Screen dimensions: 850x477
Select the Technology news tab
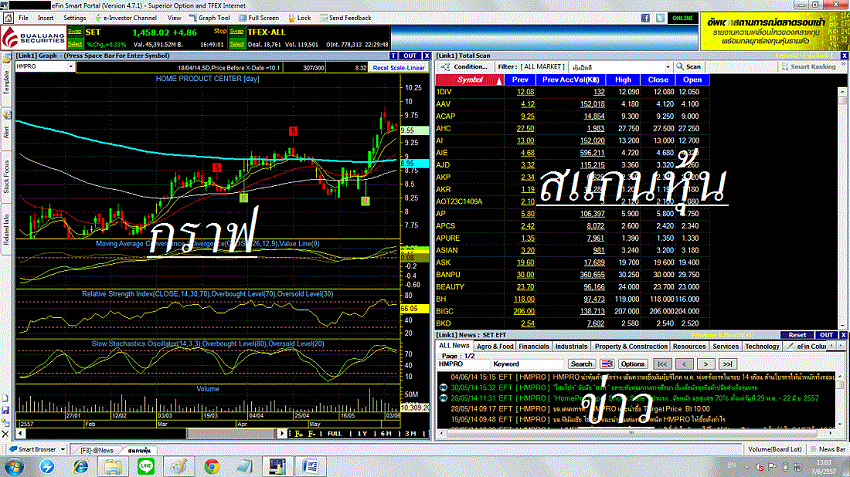[x=762, y=346]
